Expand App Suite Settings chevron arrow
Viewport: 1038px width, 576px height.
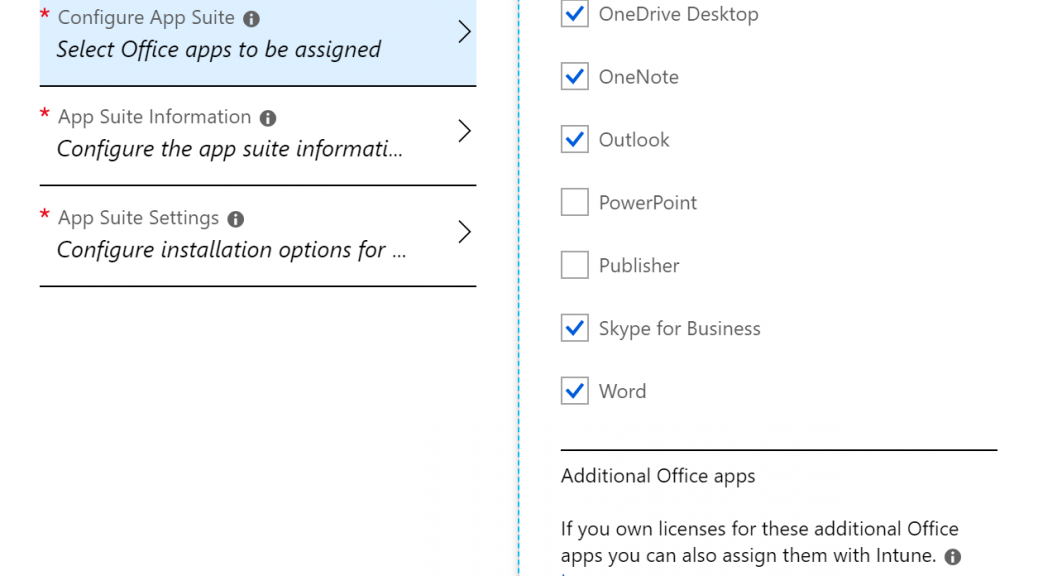[x=465, y=232]
